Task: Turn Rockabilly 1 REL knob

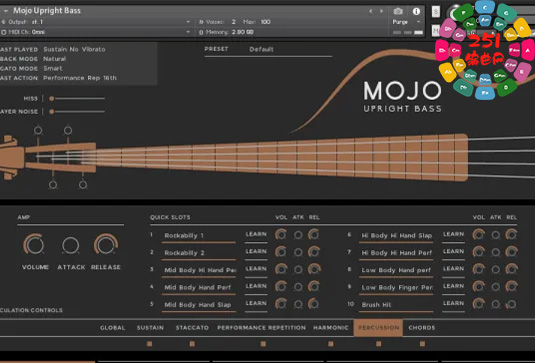Action: tap(314, 234)
